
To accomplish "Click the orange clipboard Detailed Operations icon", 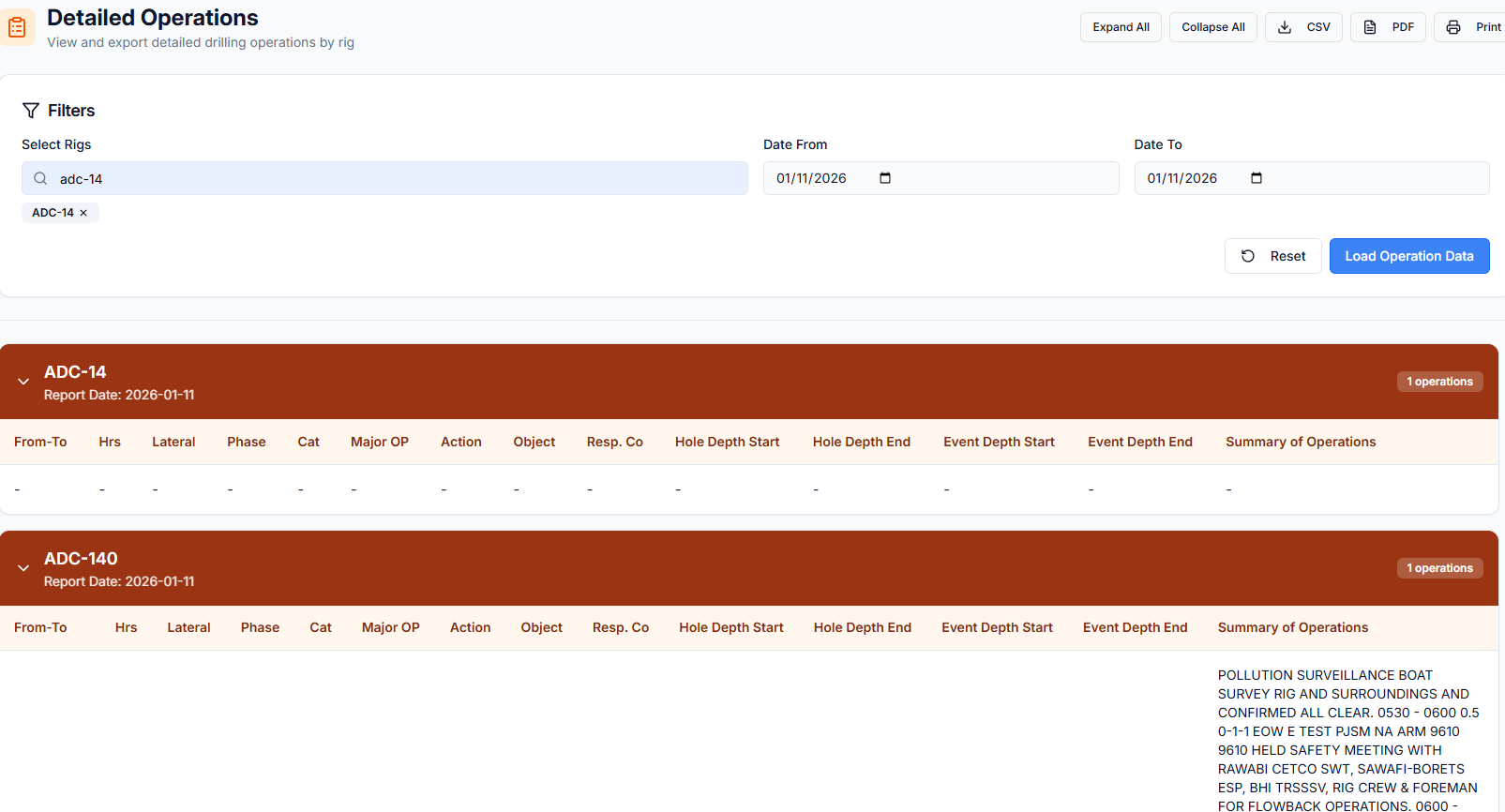I will (x=17, y=28).
